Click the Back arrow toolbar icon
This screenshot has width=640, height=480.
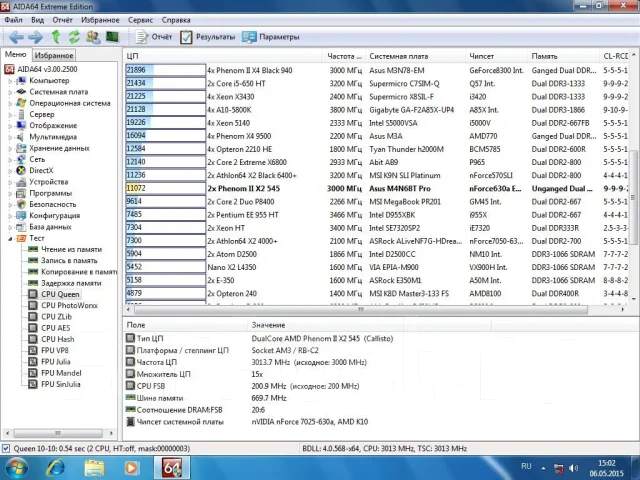click(16, 37)
